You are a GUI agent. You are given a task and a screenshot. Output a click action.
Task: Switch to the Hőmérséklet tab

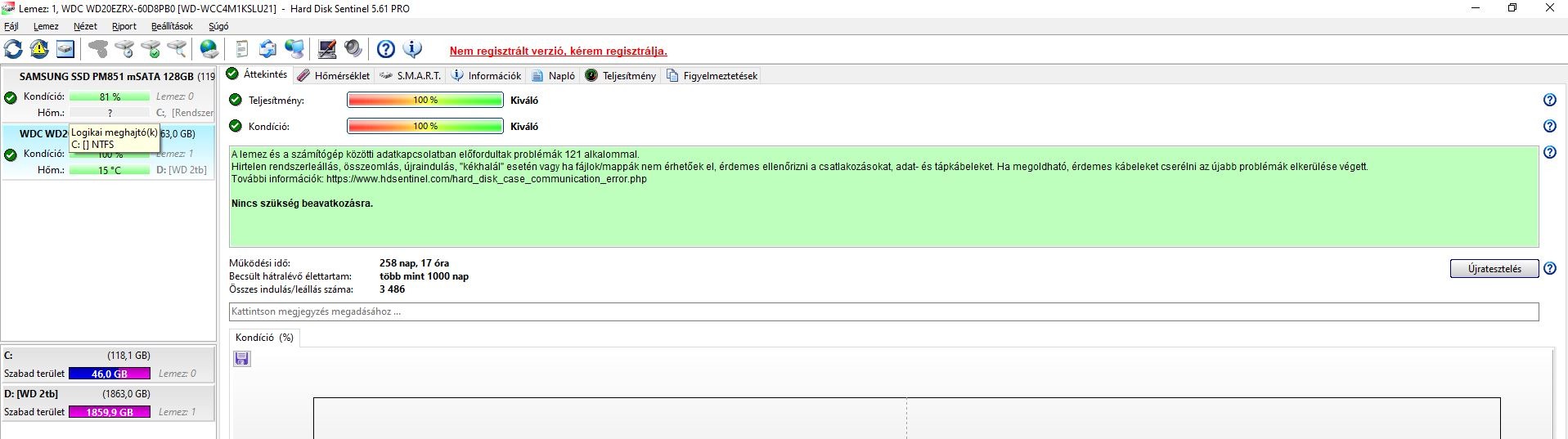[334, 75]
